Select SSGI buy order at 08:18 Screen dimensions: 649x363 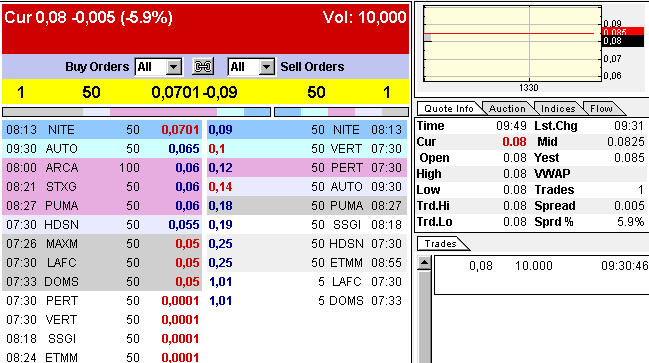102,339
